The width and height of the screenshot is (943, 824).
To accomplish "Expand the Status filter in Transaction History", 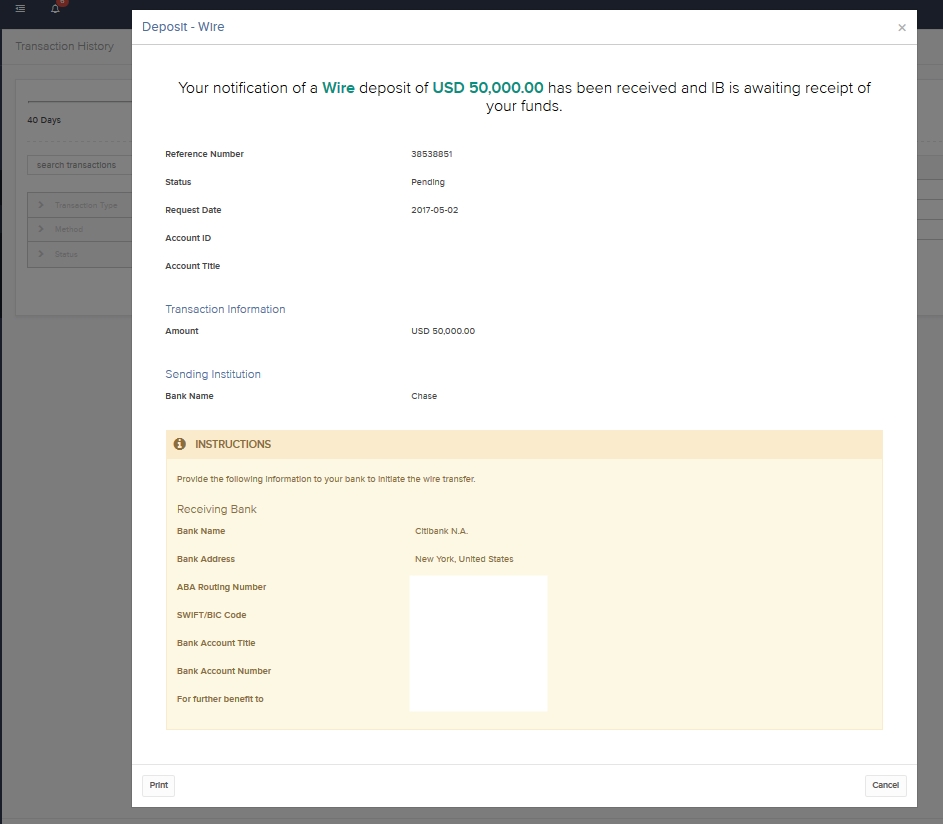I will 79,254.
